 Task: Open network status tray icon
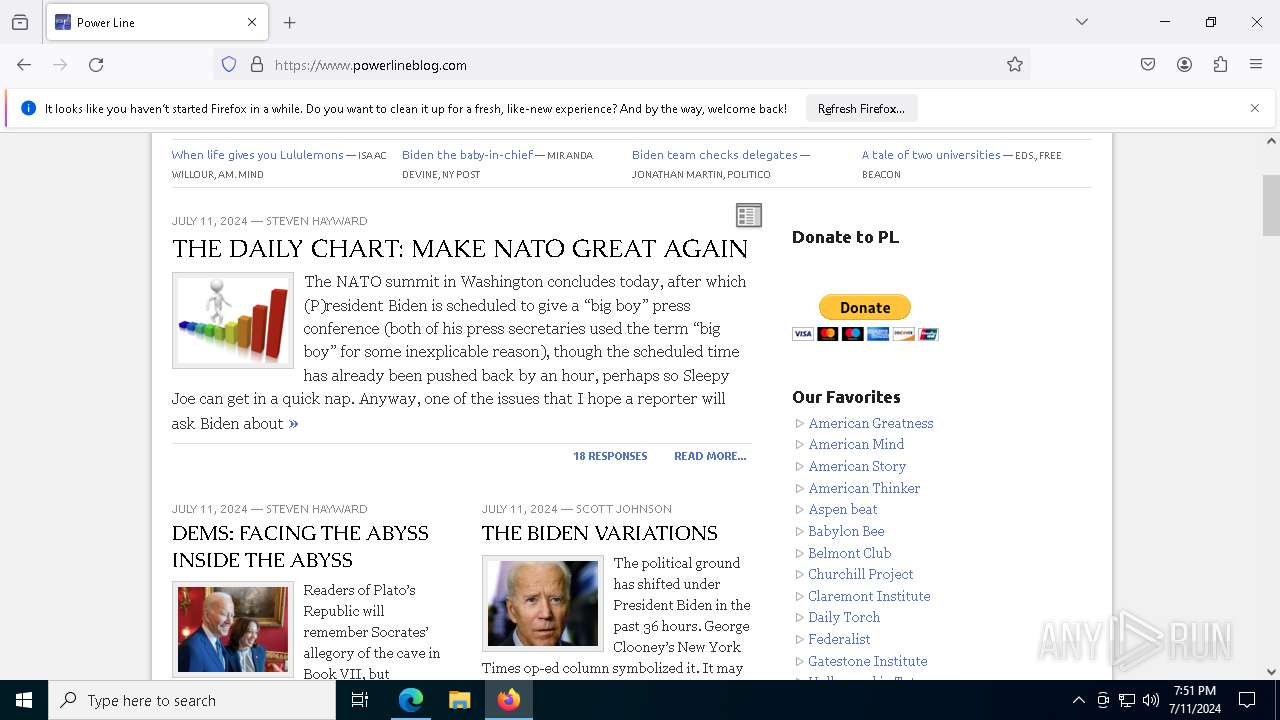tap(1127, 700)
